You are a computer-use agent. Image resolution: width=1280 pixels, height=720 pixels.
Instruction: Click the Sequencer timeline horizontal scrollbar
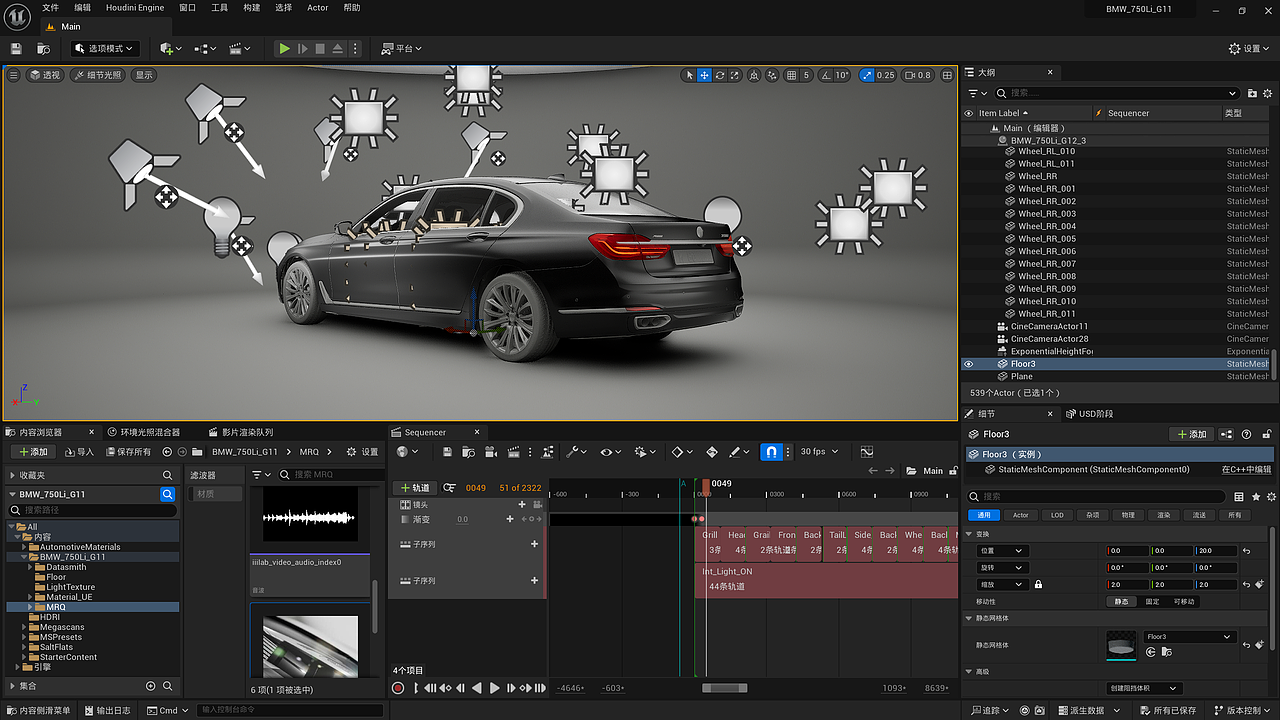point(725,688)
